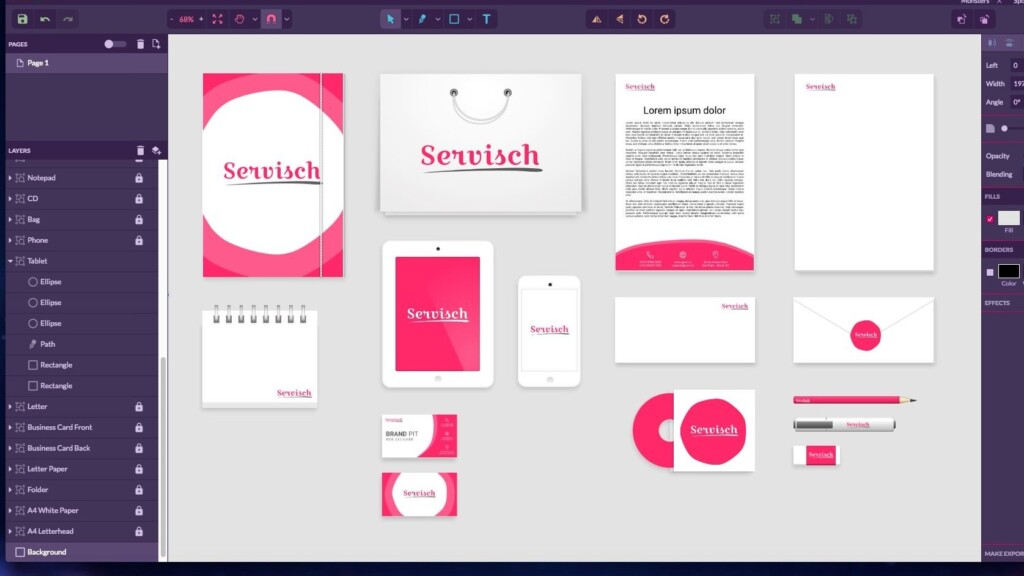
Task: Open the black border Color swatch
Action: (x=1008, y=270)
